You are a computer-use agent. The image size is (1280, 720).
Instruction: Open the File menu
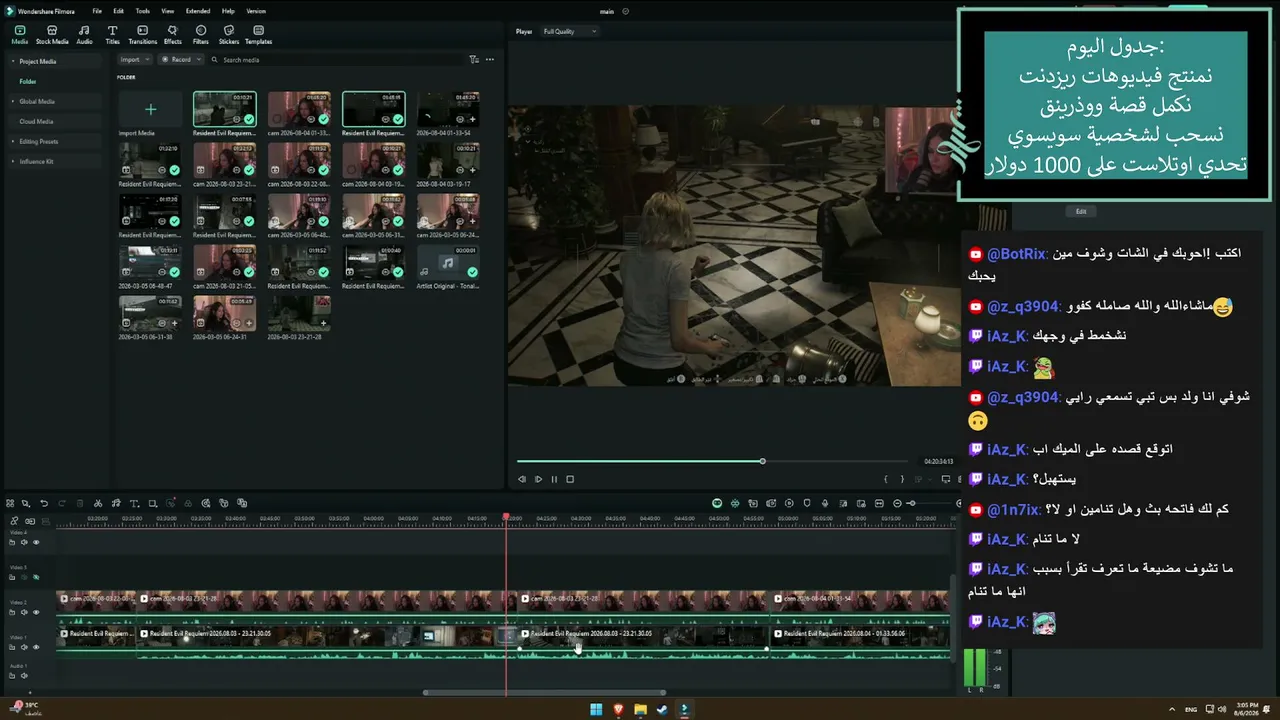(97, 11)
